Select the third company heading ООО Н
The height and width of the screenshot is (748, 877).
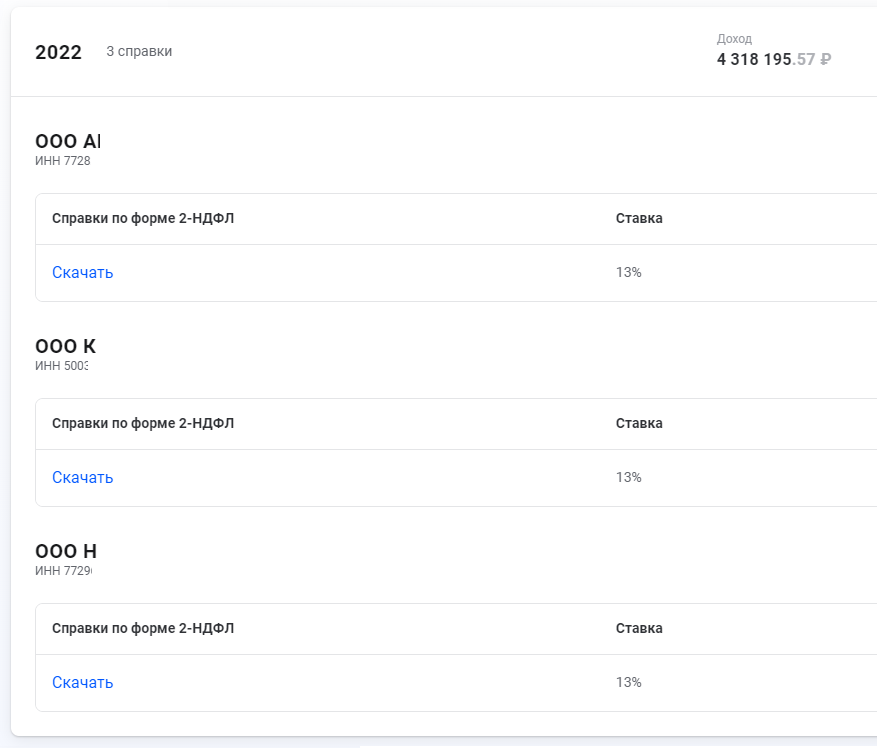tap(65, 551)
